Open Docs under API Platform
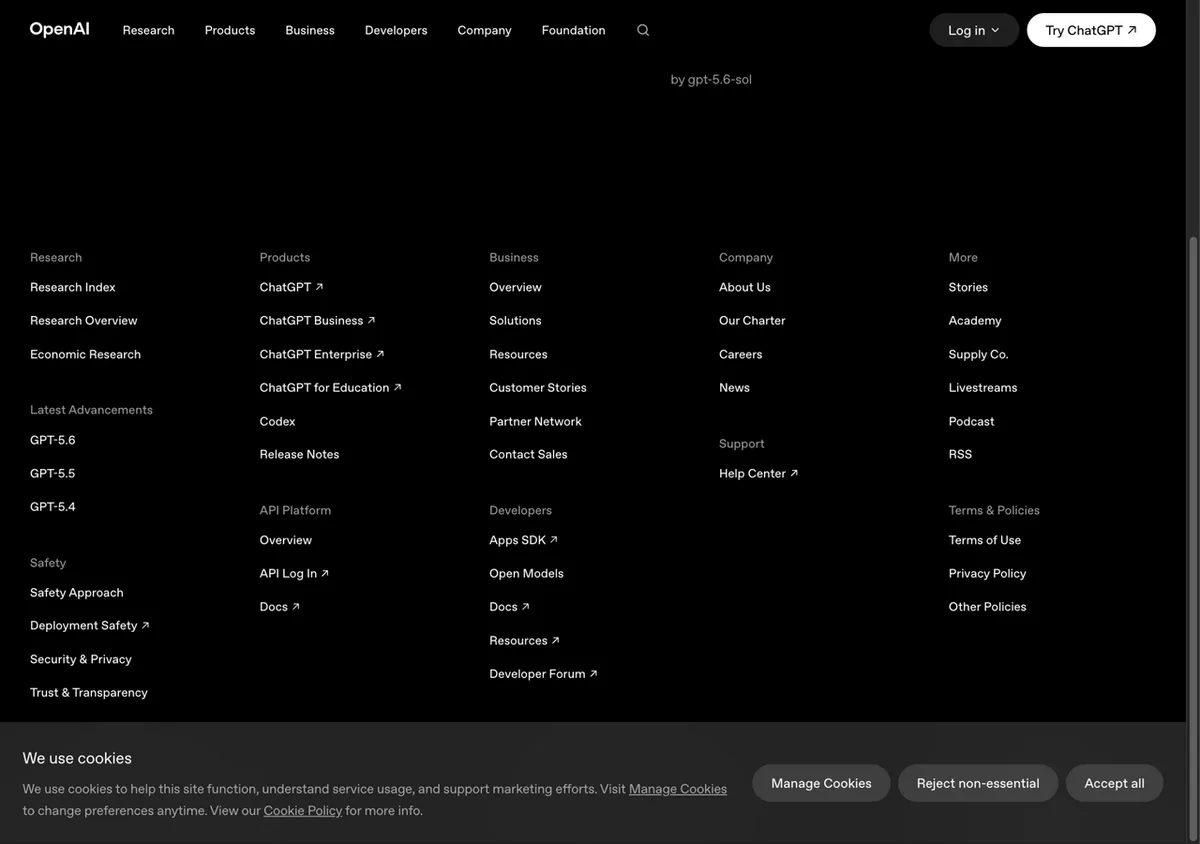1200x844 pixels. [280, 607]
